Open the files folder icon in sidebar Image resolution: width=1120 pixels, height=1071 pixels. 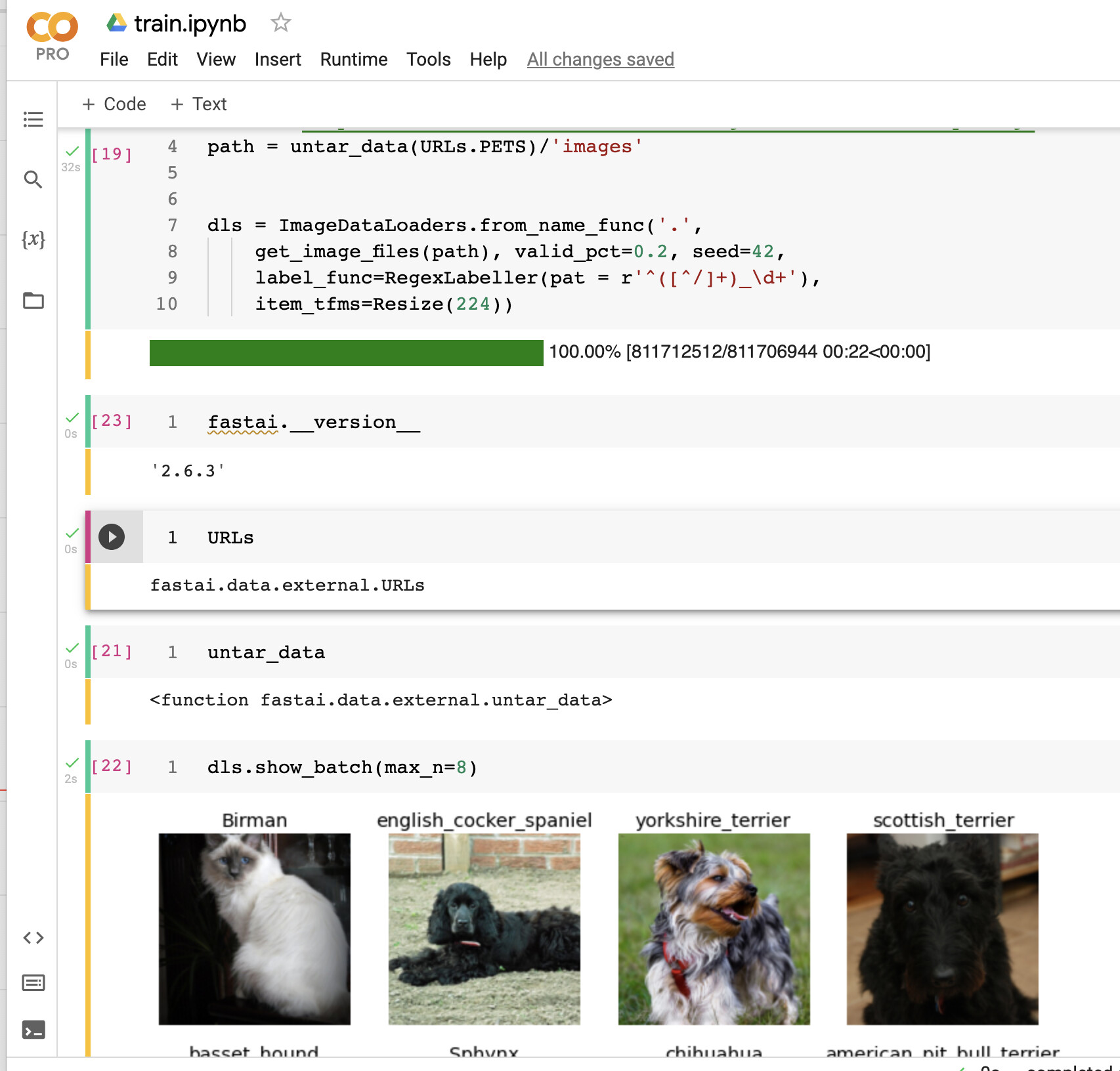pyautogui.click(x=33, y=301)
